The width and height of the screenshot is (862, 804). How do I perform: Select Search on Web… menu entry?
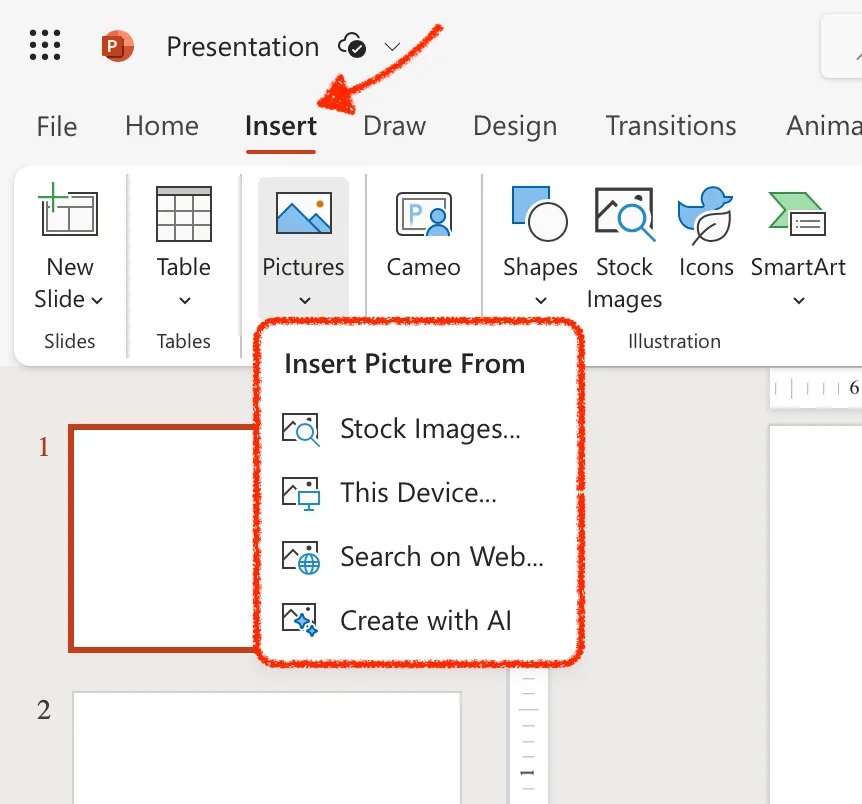[x=420, y=557]
